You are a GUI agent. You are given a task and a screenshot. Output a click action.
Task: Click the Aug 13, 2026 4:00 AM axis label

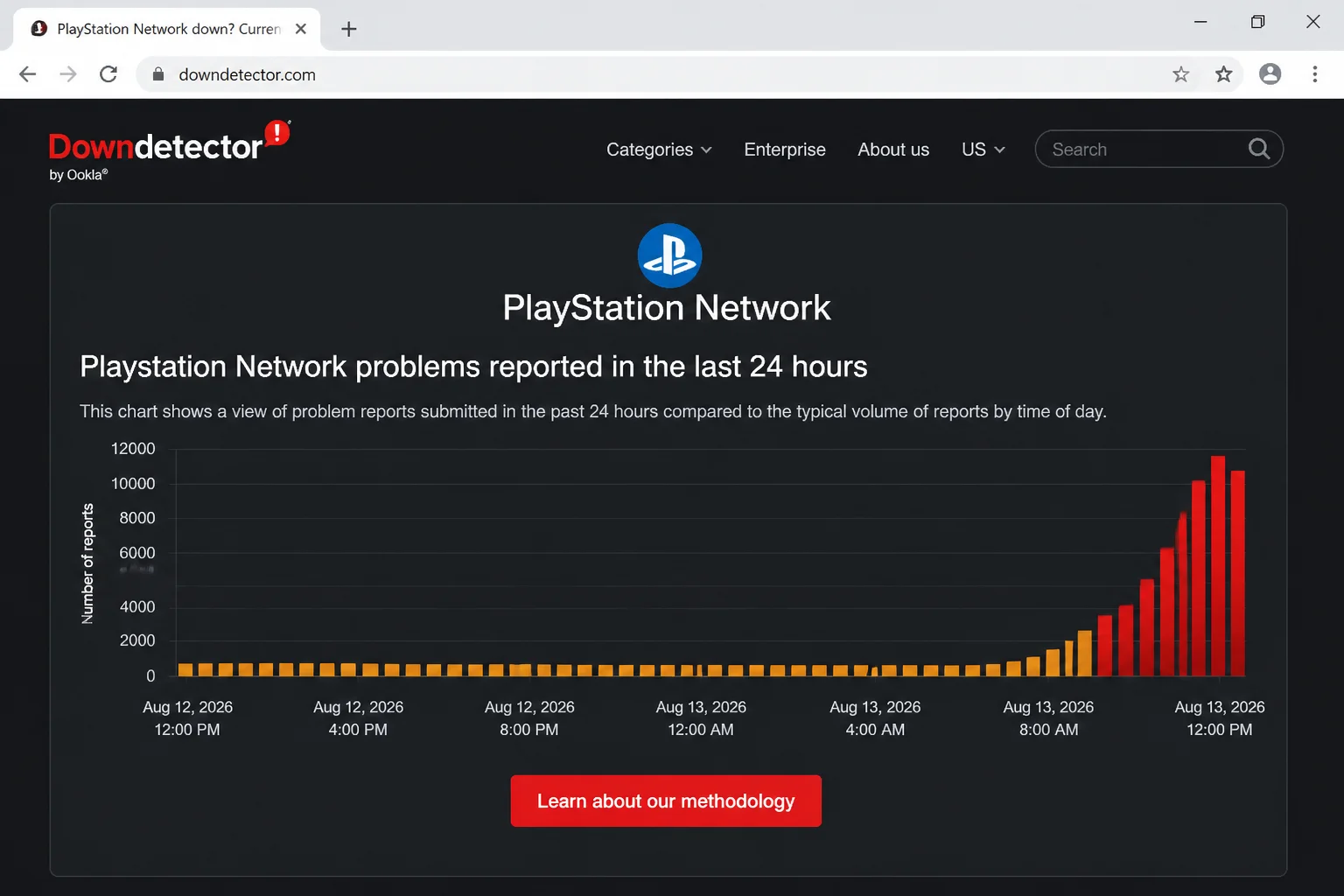(x=875, y=718)
